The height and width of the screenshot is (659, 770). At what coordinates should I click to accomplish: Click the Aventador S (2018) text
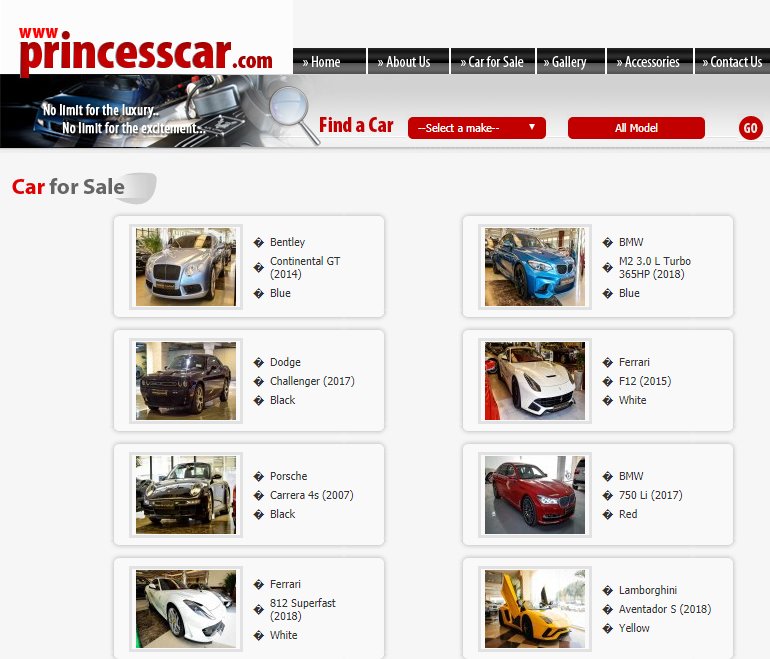click(665, 609)
